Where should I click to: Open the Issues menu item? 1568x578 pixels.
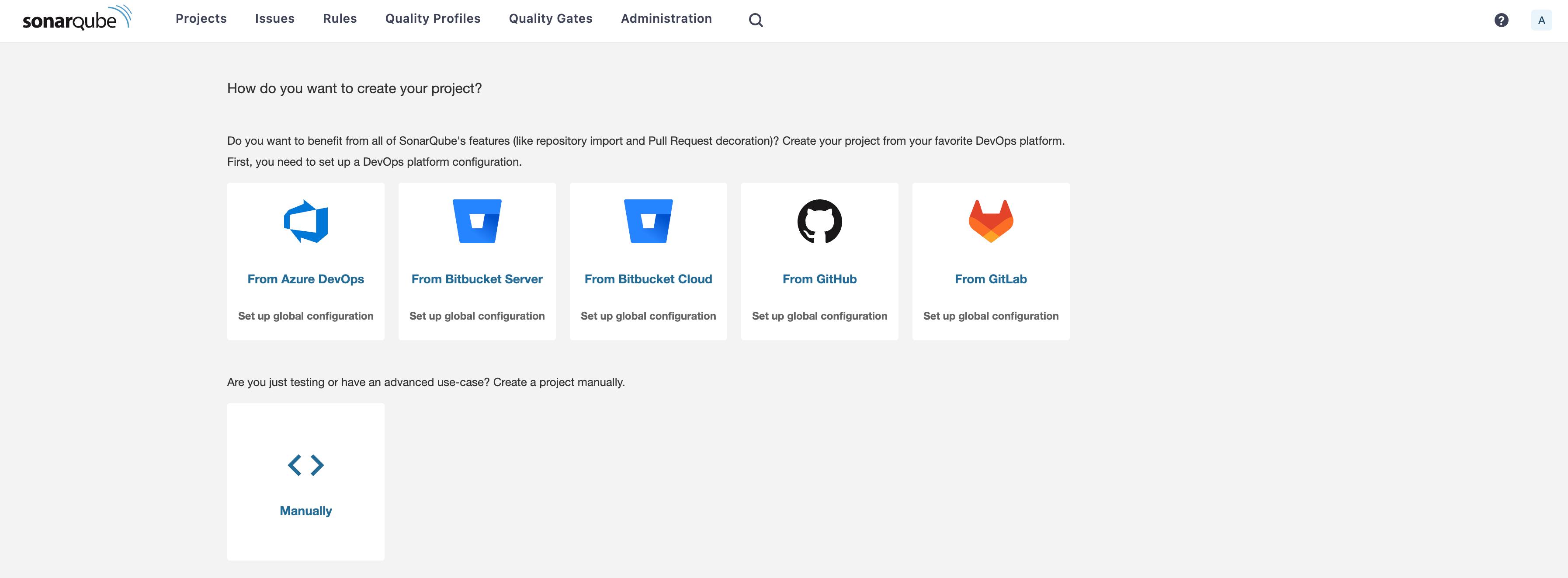(x=274, y=19)
